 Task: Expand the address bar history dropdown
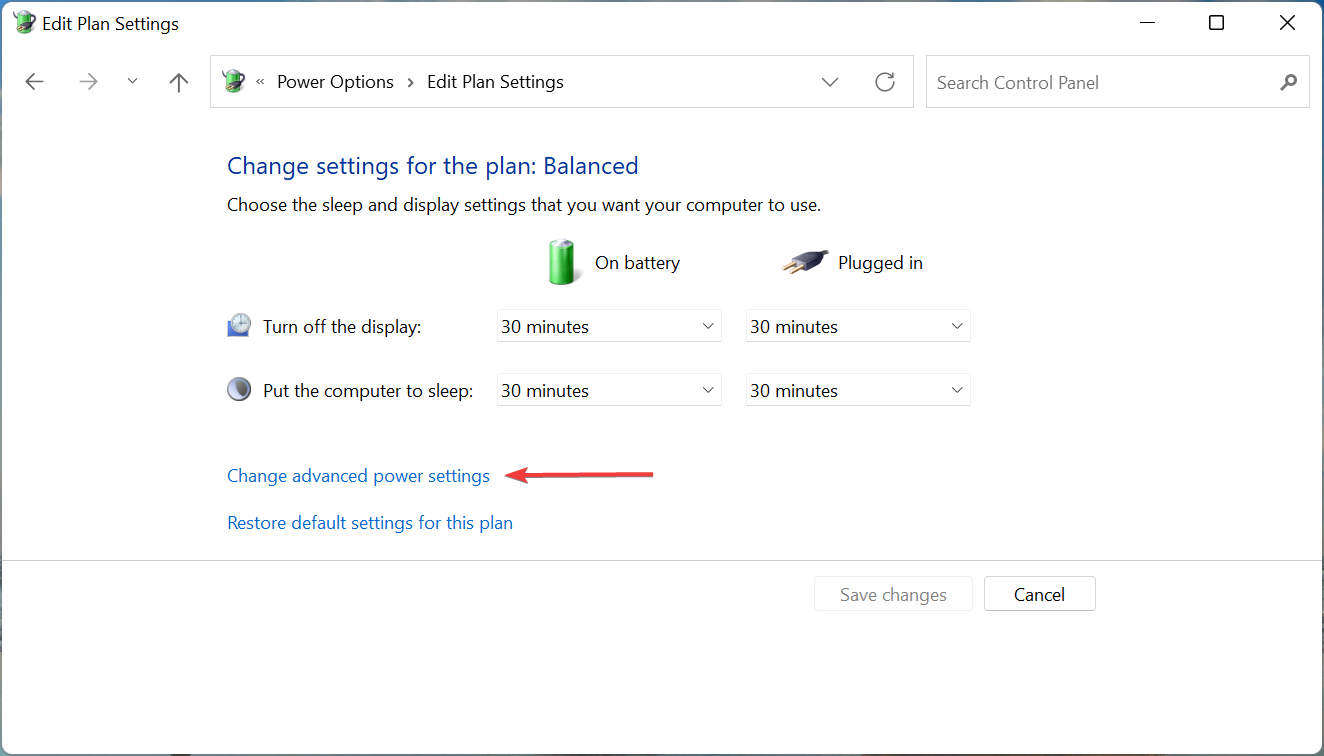click(x=830, y=82)
